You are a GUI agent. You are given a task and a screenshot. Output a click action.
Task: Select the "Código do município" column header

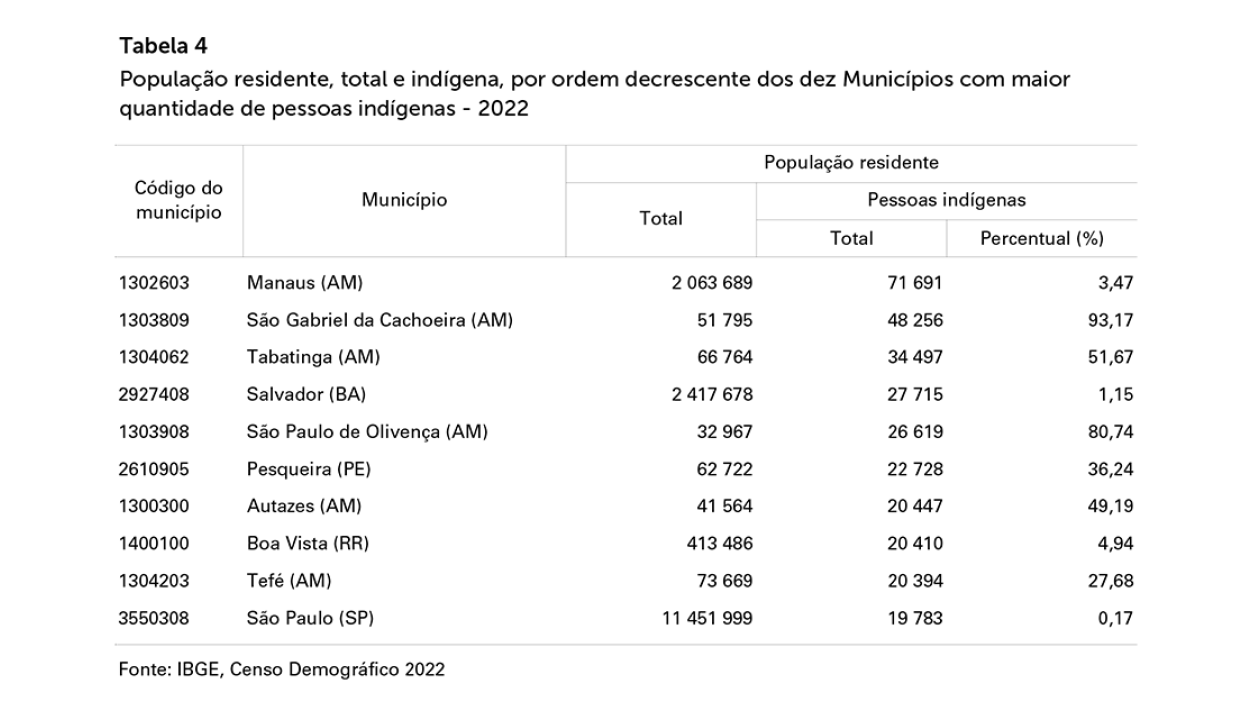[x=179, y=200]
